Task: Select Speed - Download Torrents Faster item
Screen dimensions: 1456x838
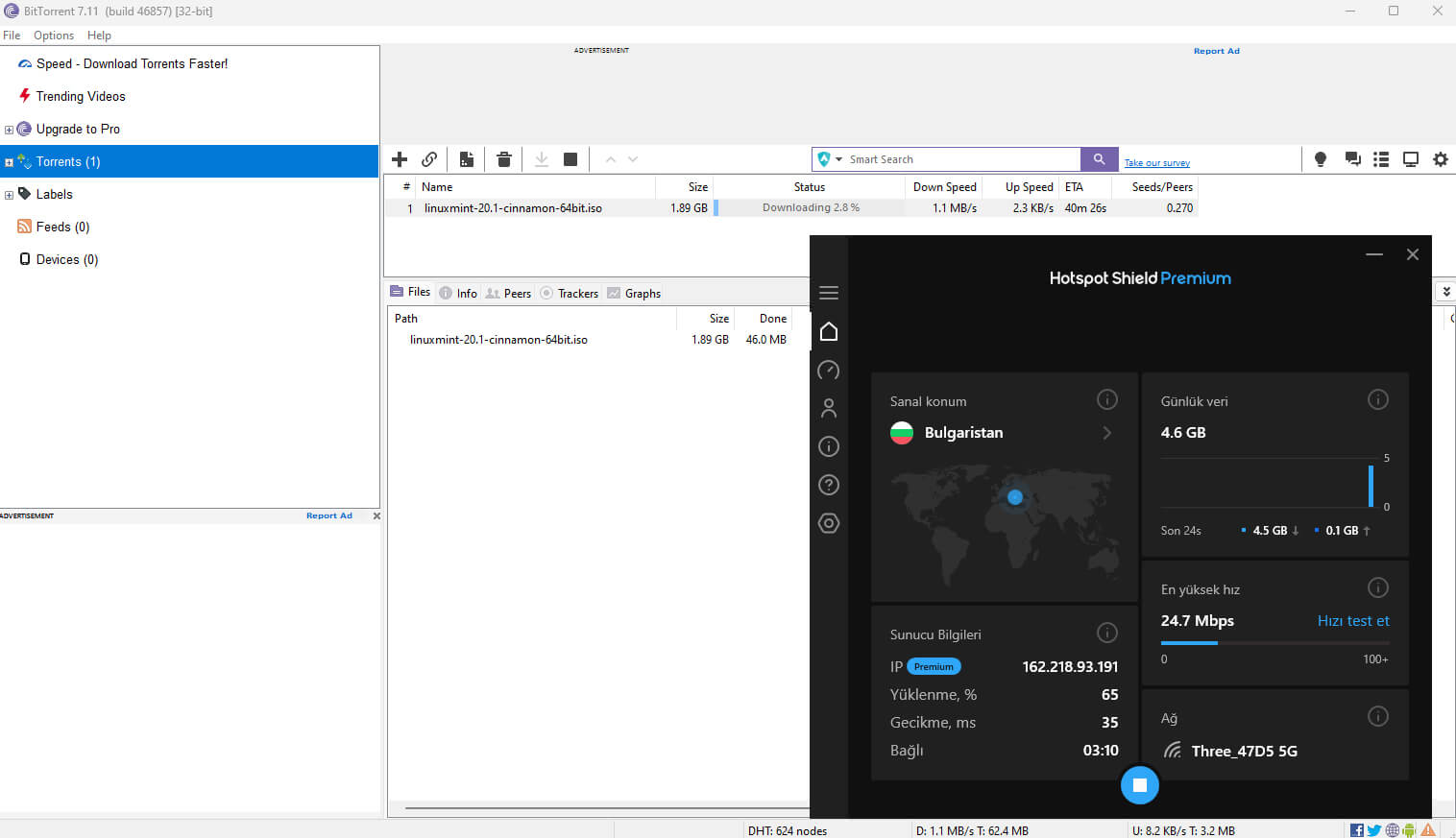Action: [x=133, y=63]
